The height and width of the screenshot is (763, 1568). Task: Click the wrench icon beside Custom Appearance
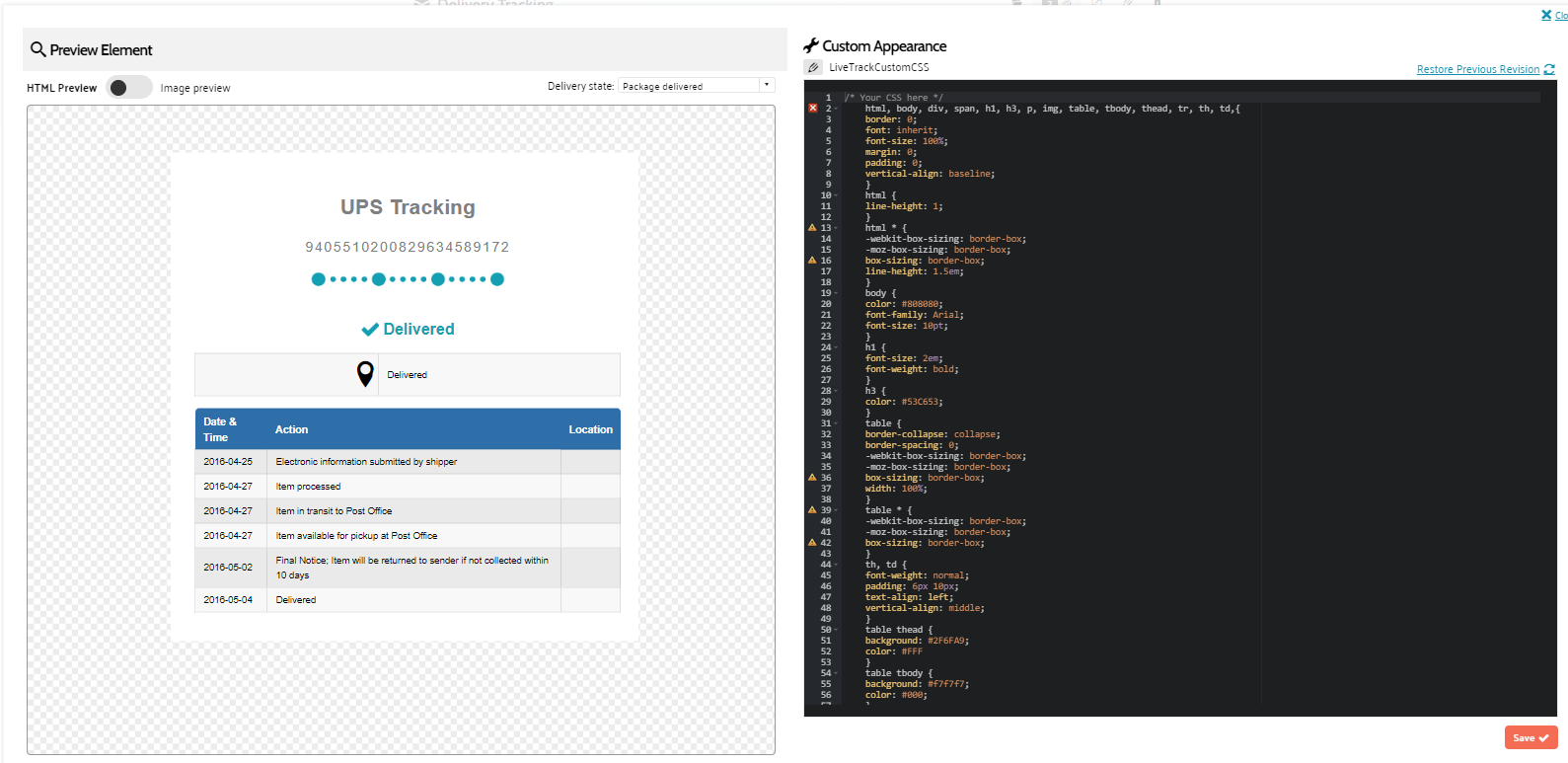(x=811, y=45)
